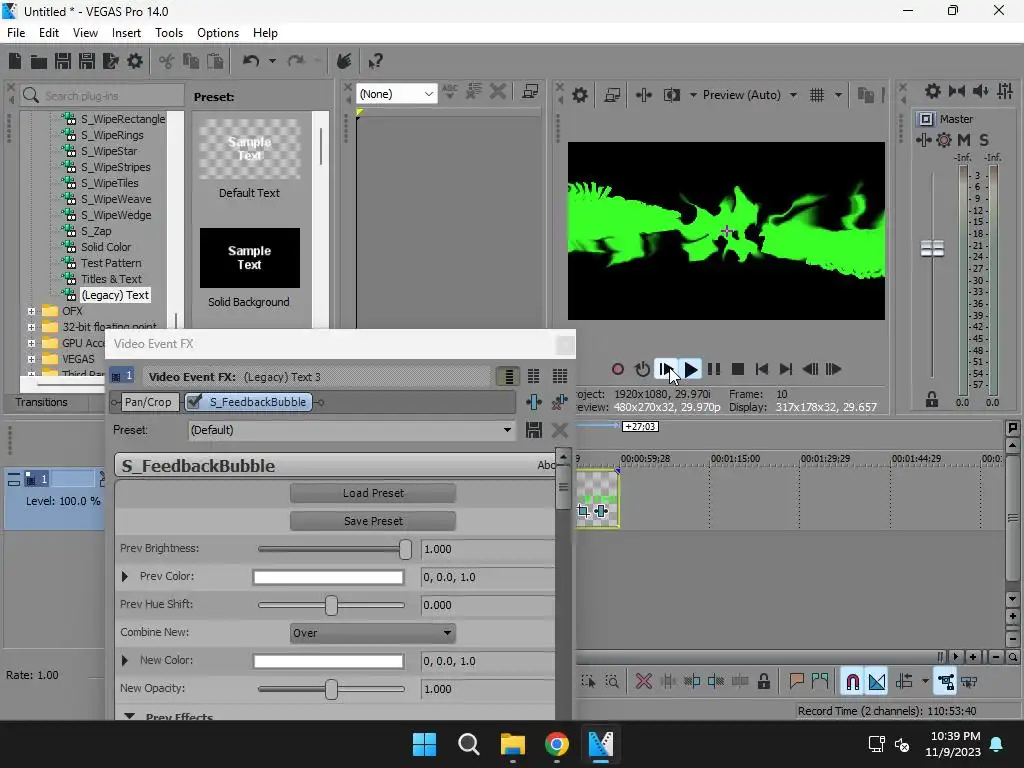This screenshot has height=768, width=1024.
Task: Toggle Loop Playback button
Action: 643,370
